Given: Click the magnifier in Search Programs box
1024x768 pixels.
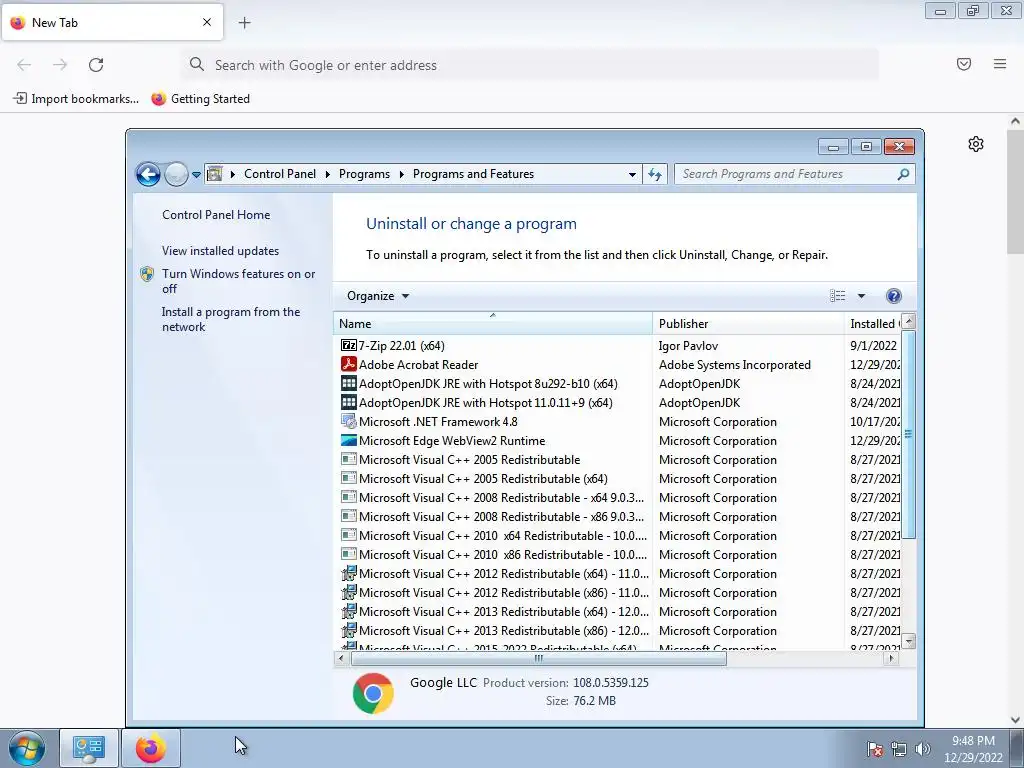Looking at the screenshot, I should (x=903, y=174).
